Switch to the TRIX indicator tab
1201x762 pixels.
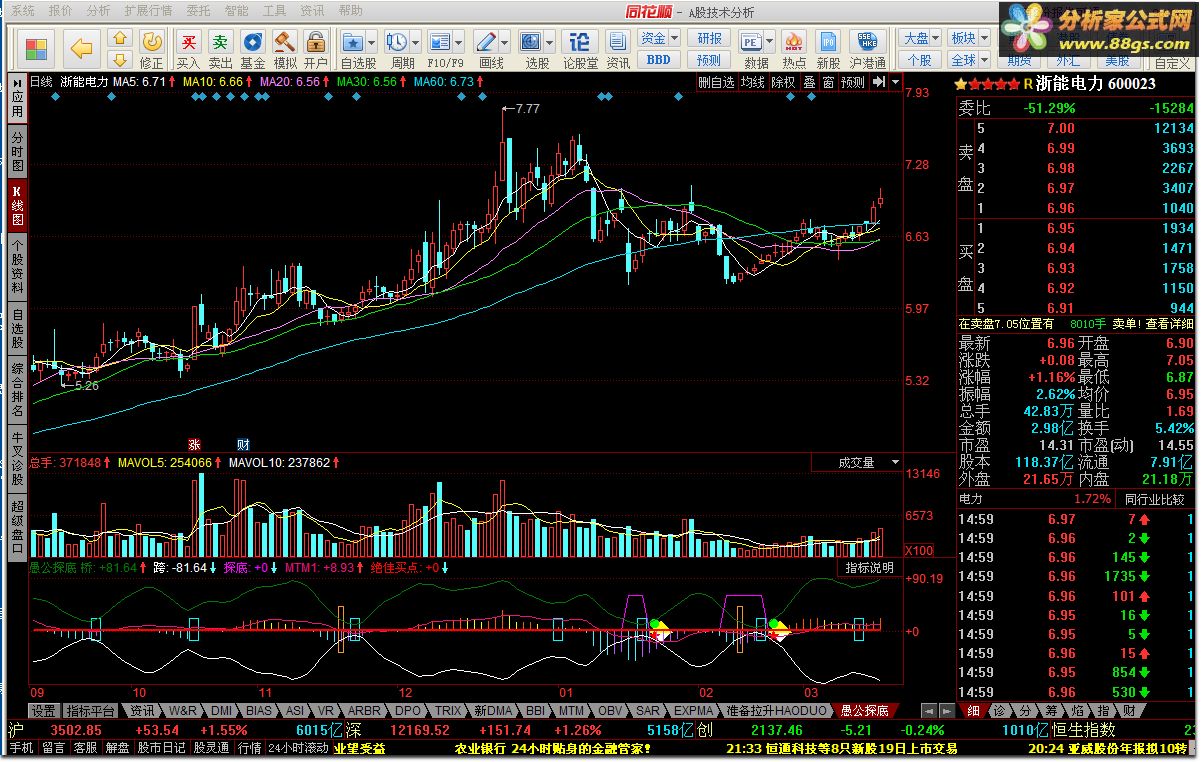tap(449, 710)
